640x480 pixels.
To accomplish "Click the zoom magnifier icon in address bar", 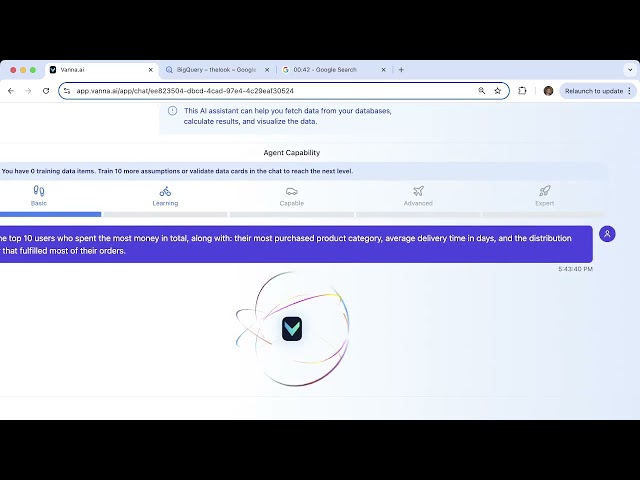I will (x=482, y=91).
